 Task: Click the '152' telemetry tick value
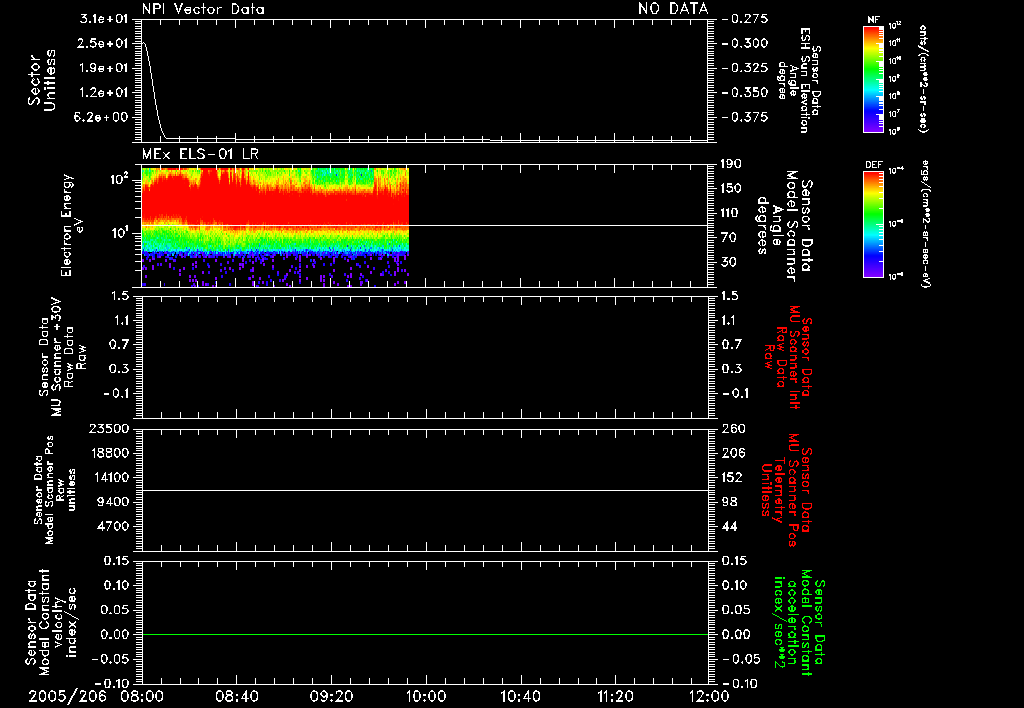pyautogui.click(x=732, y=477)
